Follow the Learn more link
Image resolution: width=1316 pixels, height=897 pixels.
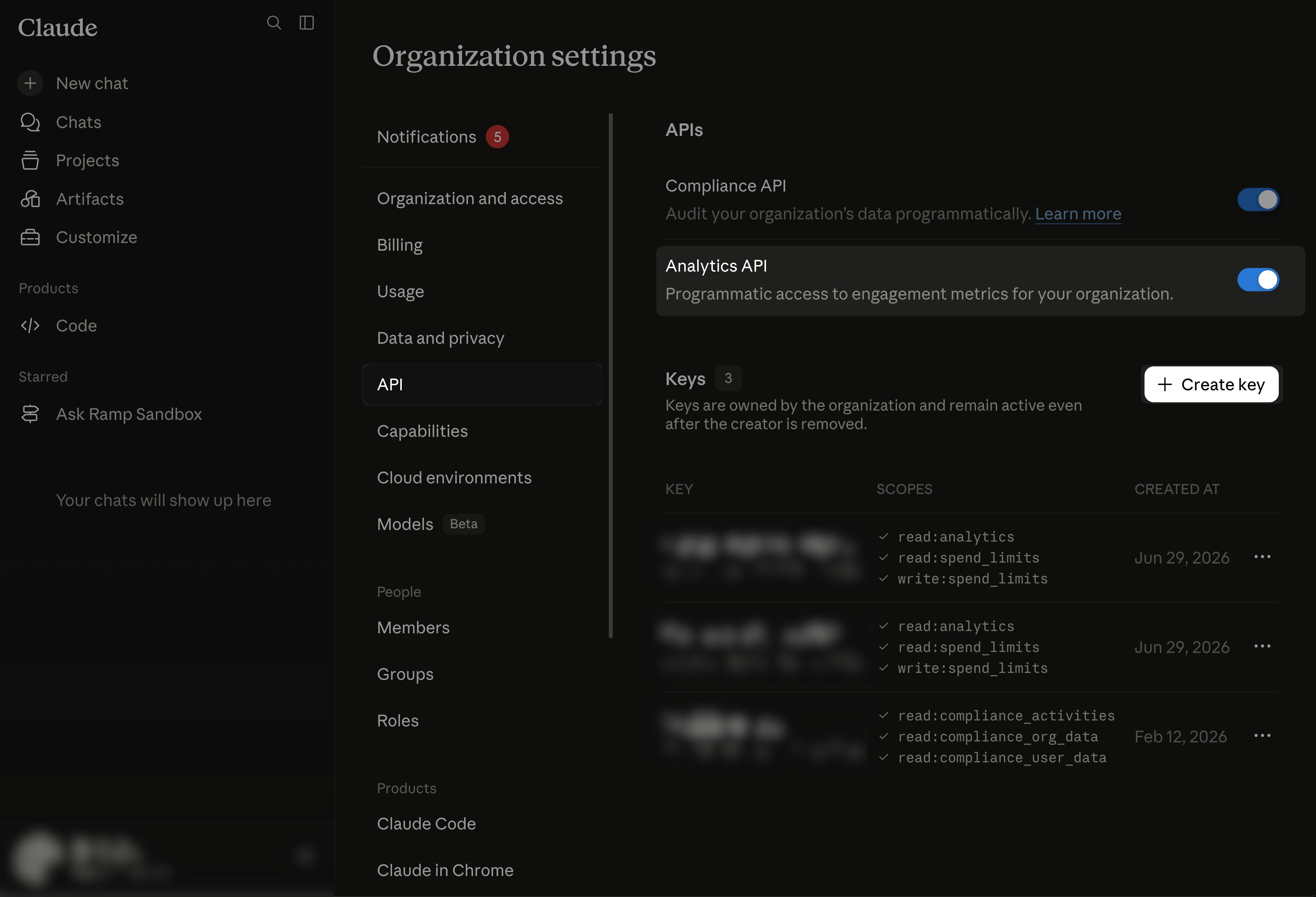pyautogui.click(x=1078, y=214)
